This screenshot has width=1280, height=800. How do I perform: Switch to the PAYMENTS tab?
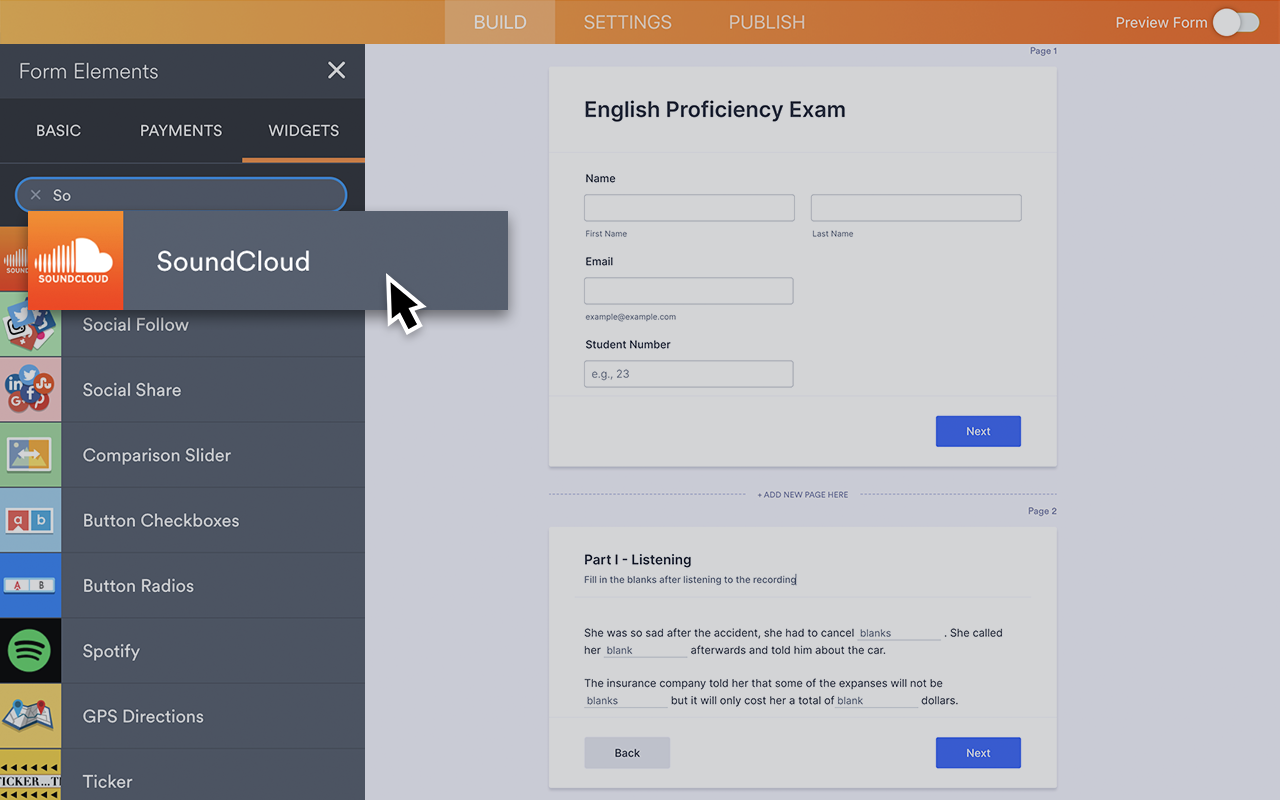(x=180, y=130)
